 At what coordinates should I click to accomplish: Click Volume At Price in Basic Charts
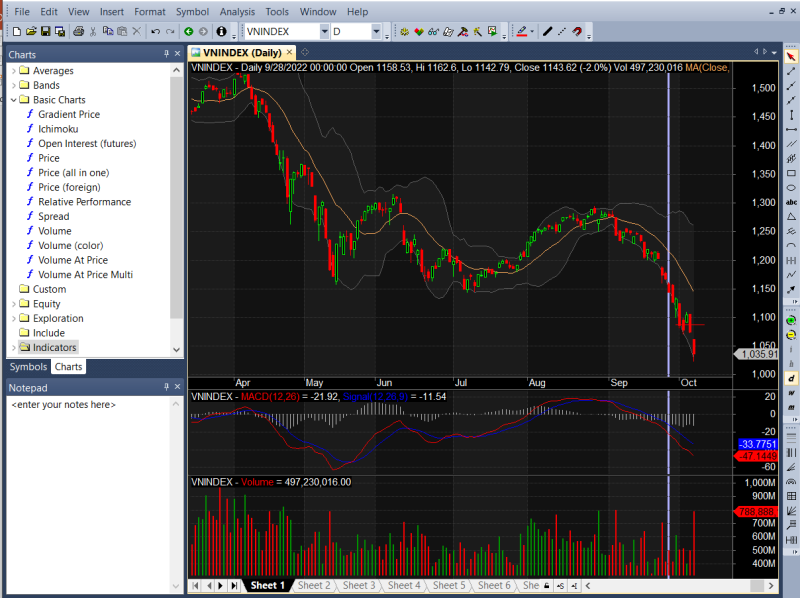(73, 260)
